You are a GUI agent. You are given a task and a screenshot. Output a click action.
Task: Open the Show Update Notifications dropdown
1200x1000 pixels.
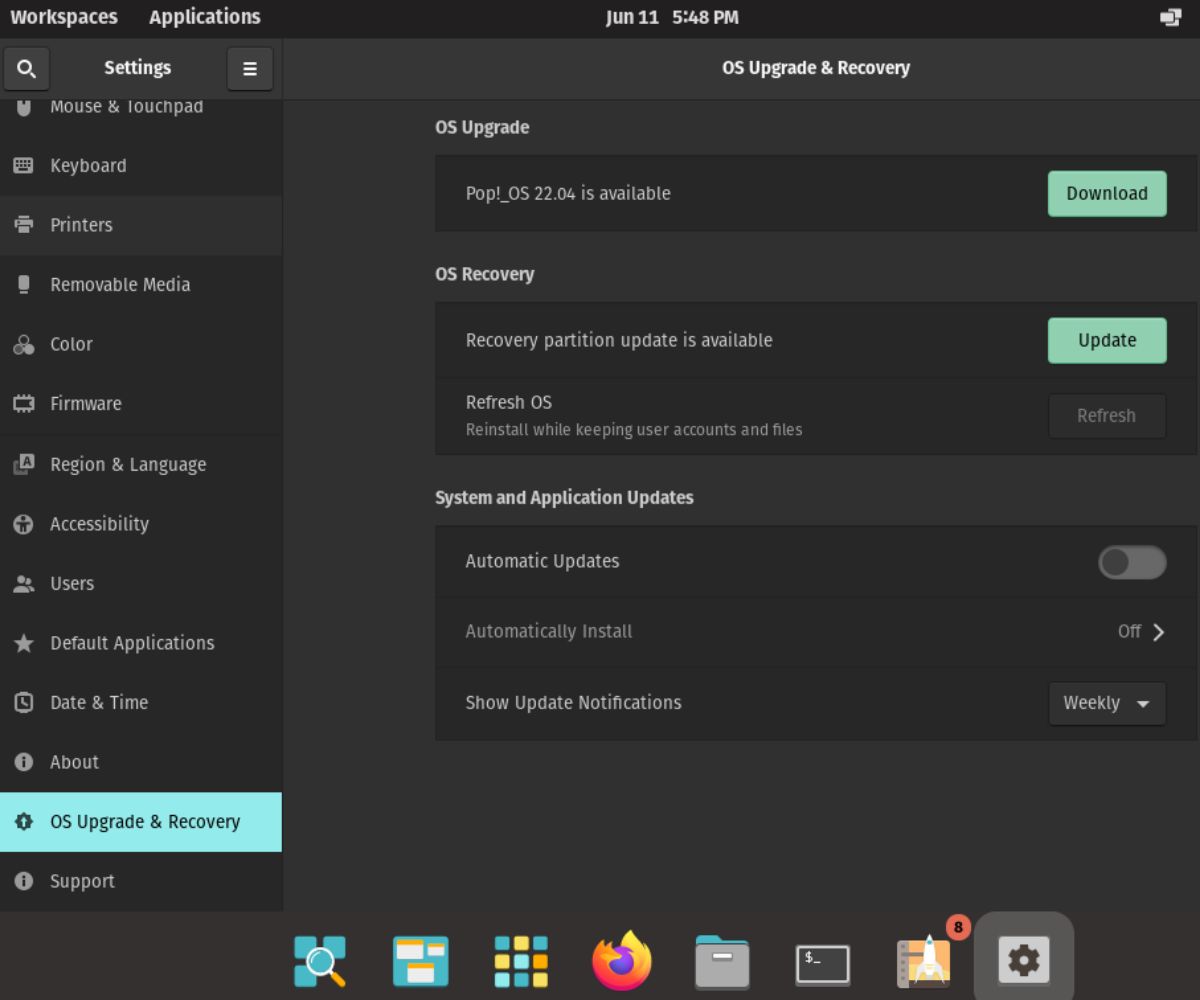click(1106, 703)
